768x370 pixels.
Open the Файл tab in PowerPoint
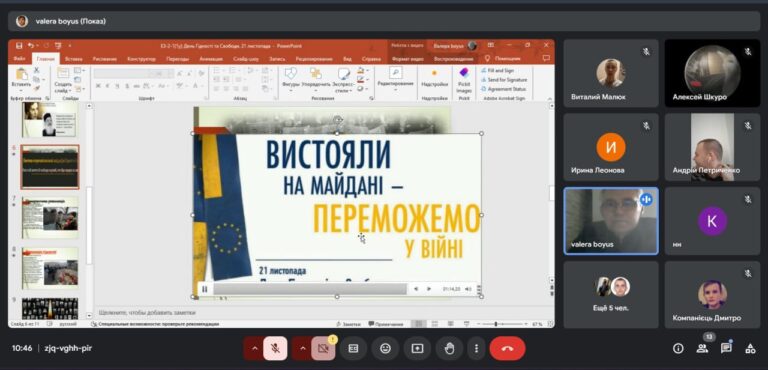20,59
